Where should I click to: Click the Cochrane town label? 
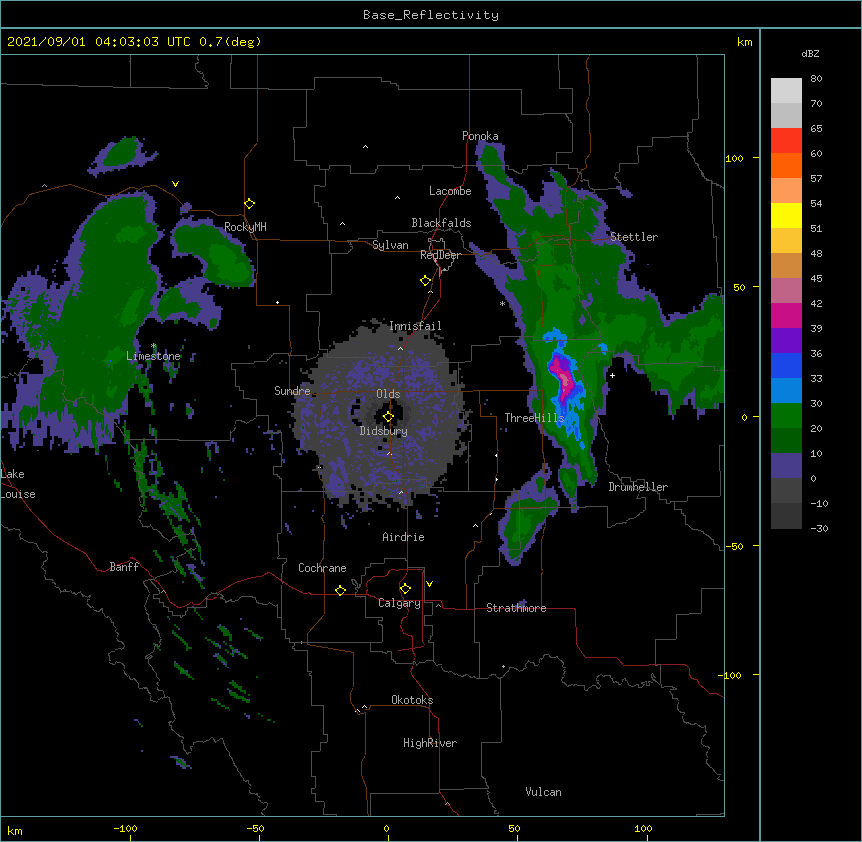[x=322, y=568]
